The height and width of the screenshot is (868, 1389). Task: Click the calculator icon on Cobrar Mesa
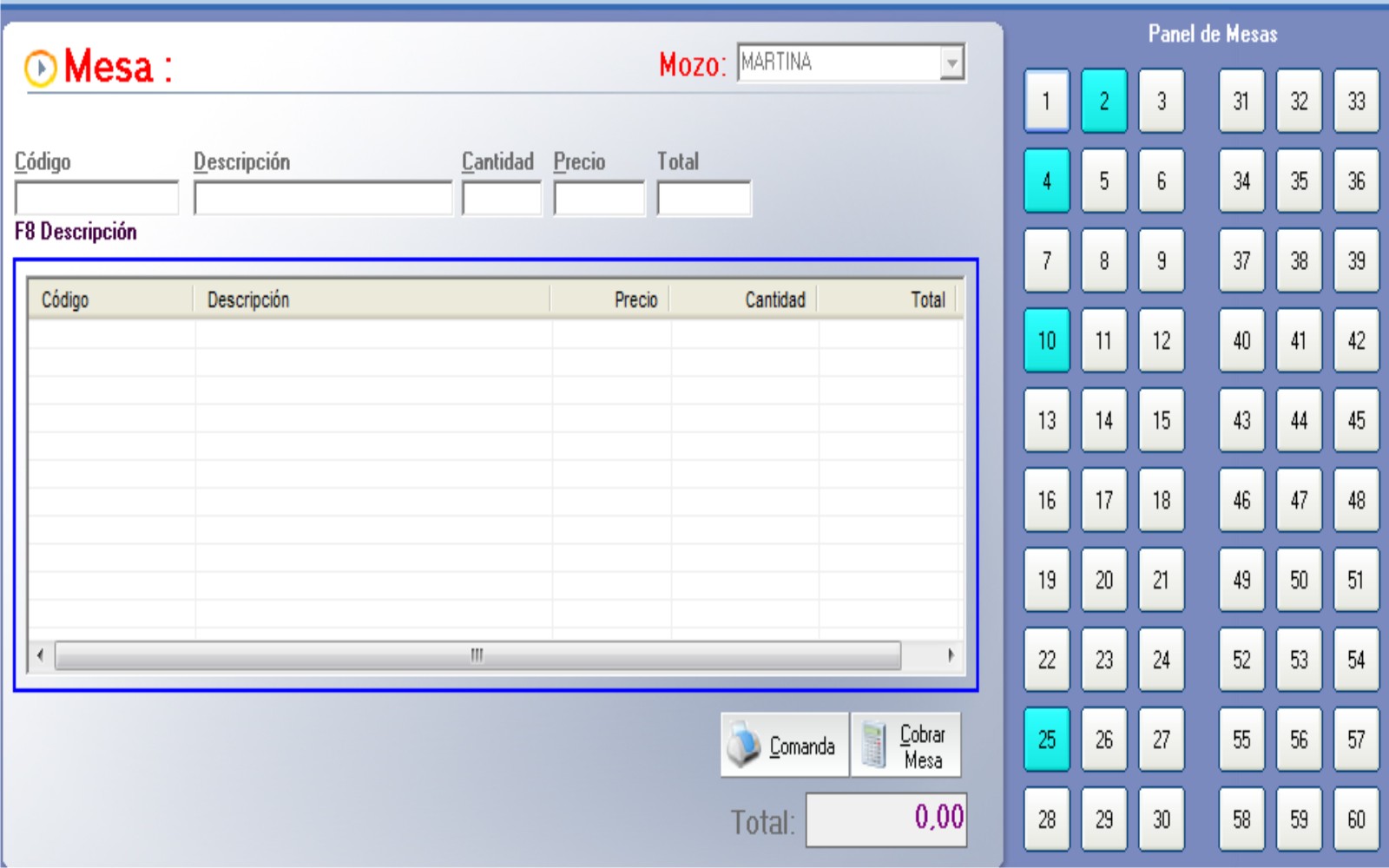873,745
